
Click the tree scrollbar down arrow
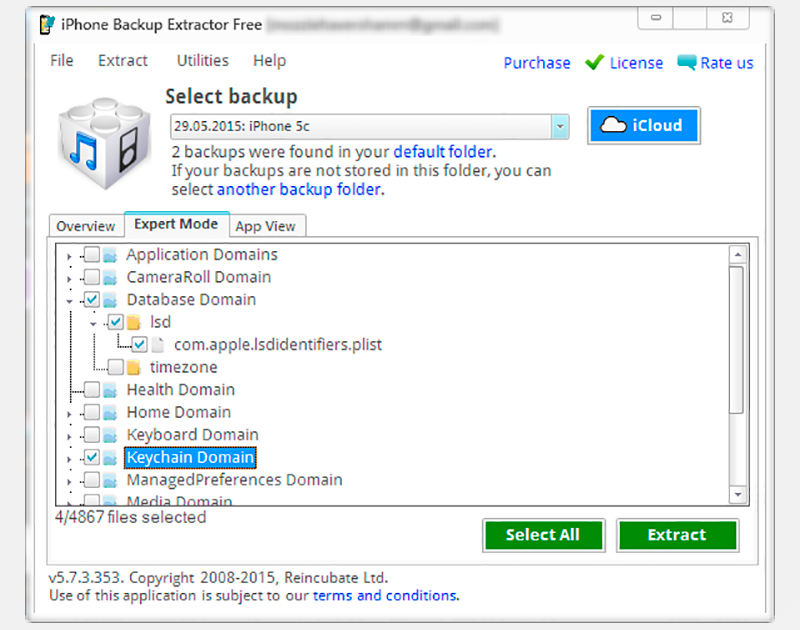738,494
